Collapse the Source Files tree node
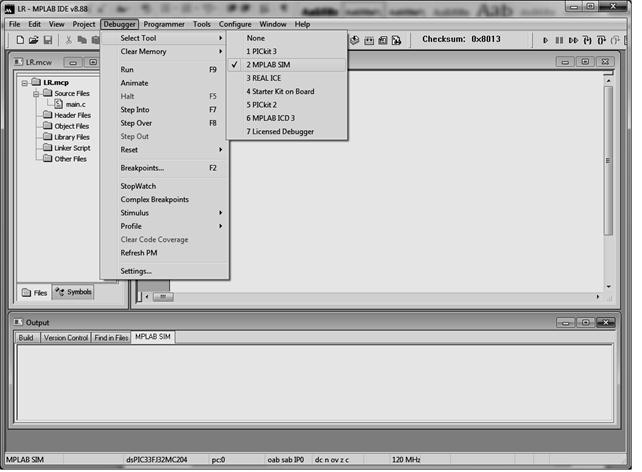Viewport: 642px width, 472px height. (36, 94)
